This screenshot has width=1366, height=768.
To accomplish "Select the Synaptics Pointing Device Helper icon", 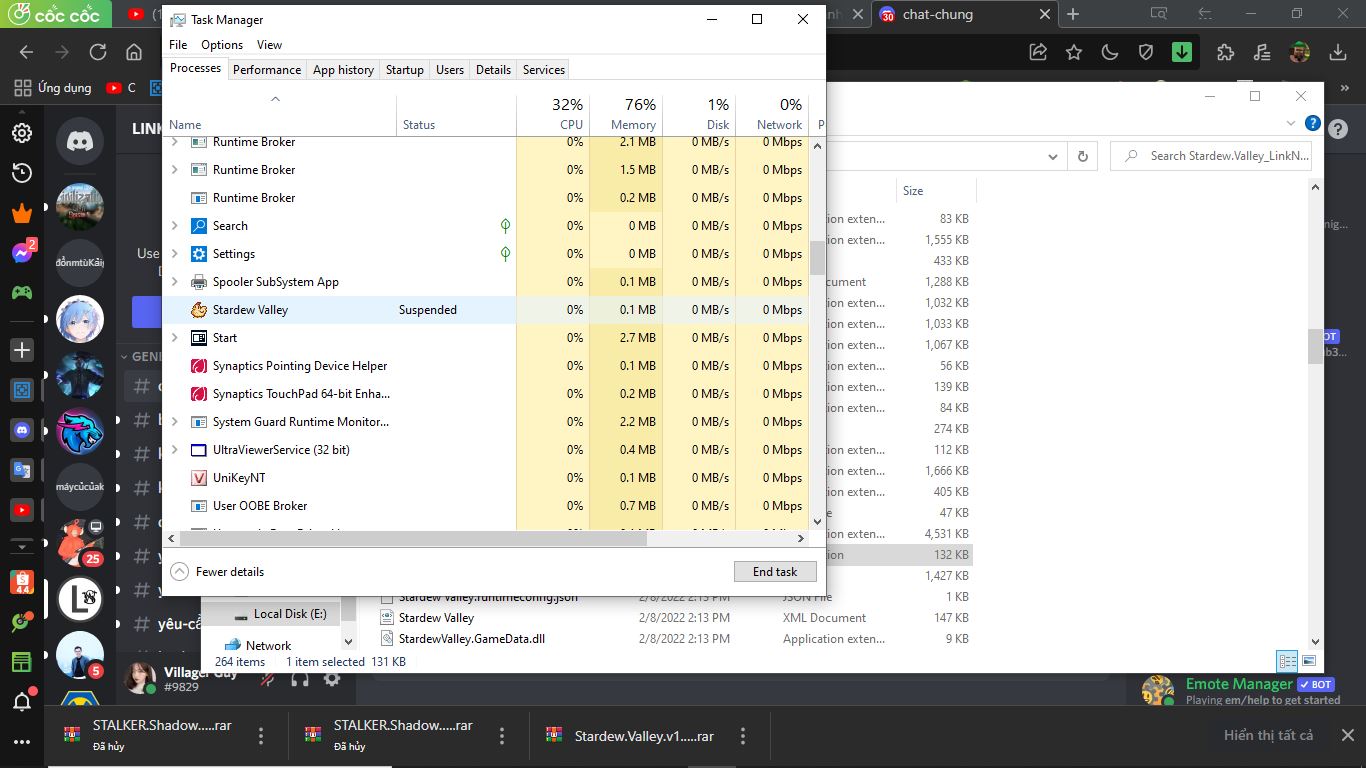I will [x=199, y=366].
